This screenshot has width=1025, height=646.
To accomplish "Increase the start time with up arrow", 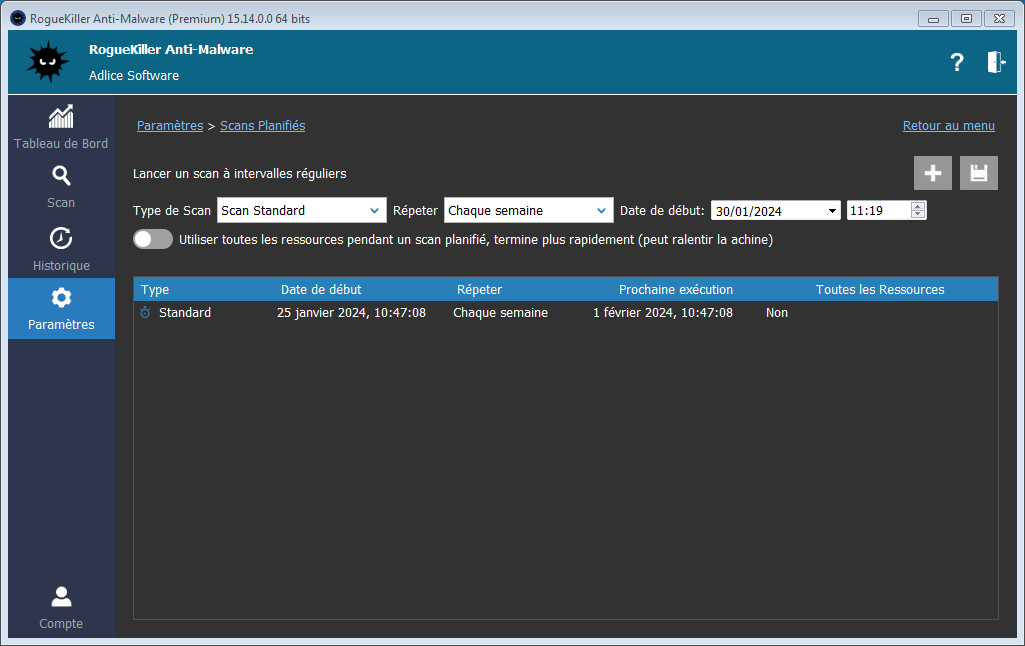I will pos(918,206).
